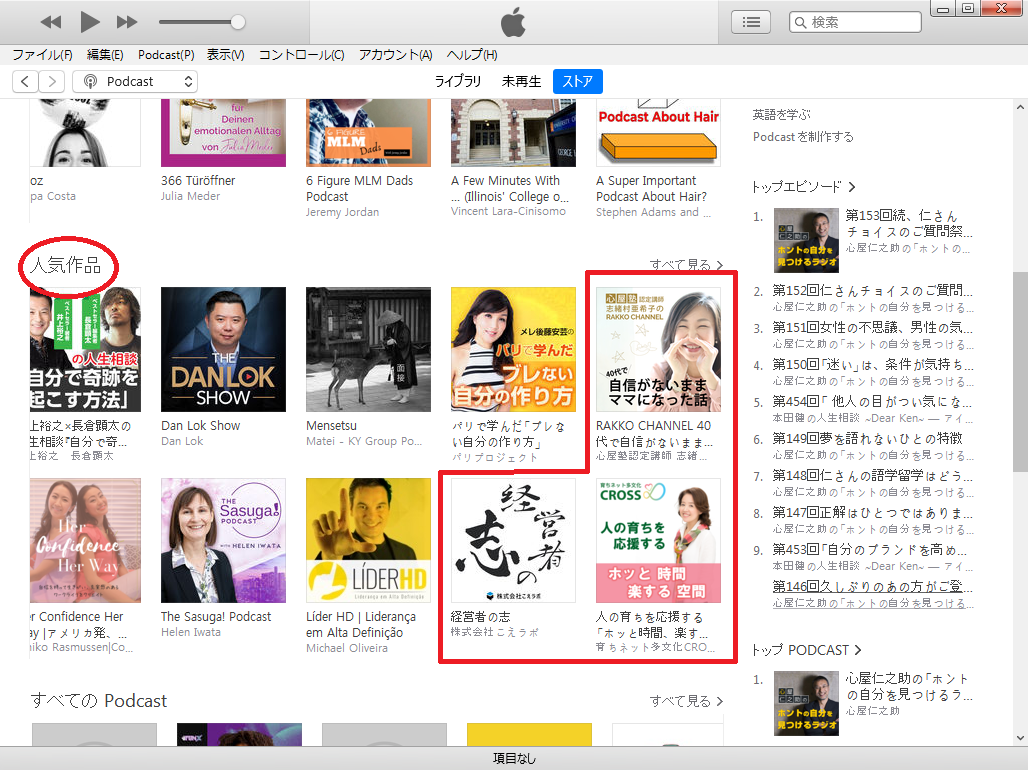Click the scrollbar down arrow
The height and width of the screenshot is (770, 1028).
1020,738
